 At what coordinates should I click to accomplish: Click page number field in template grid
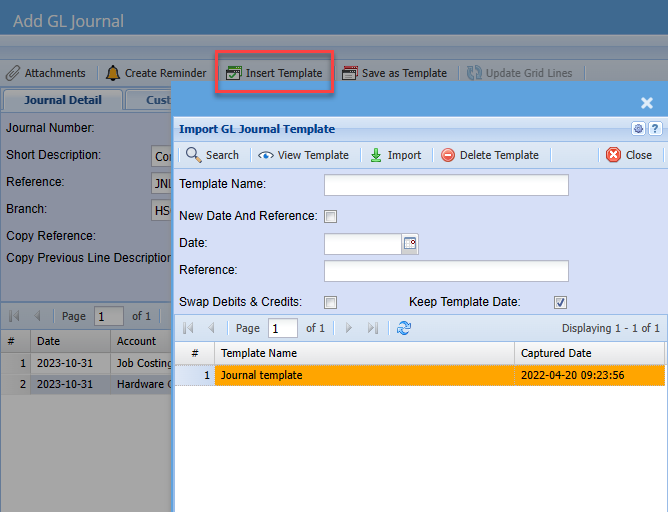[282, 328]
